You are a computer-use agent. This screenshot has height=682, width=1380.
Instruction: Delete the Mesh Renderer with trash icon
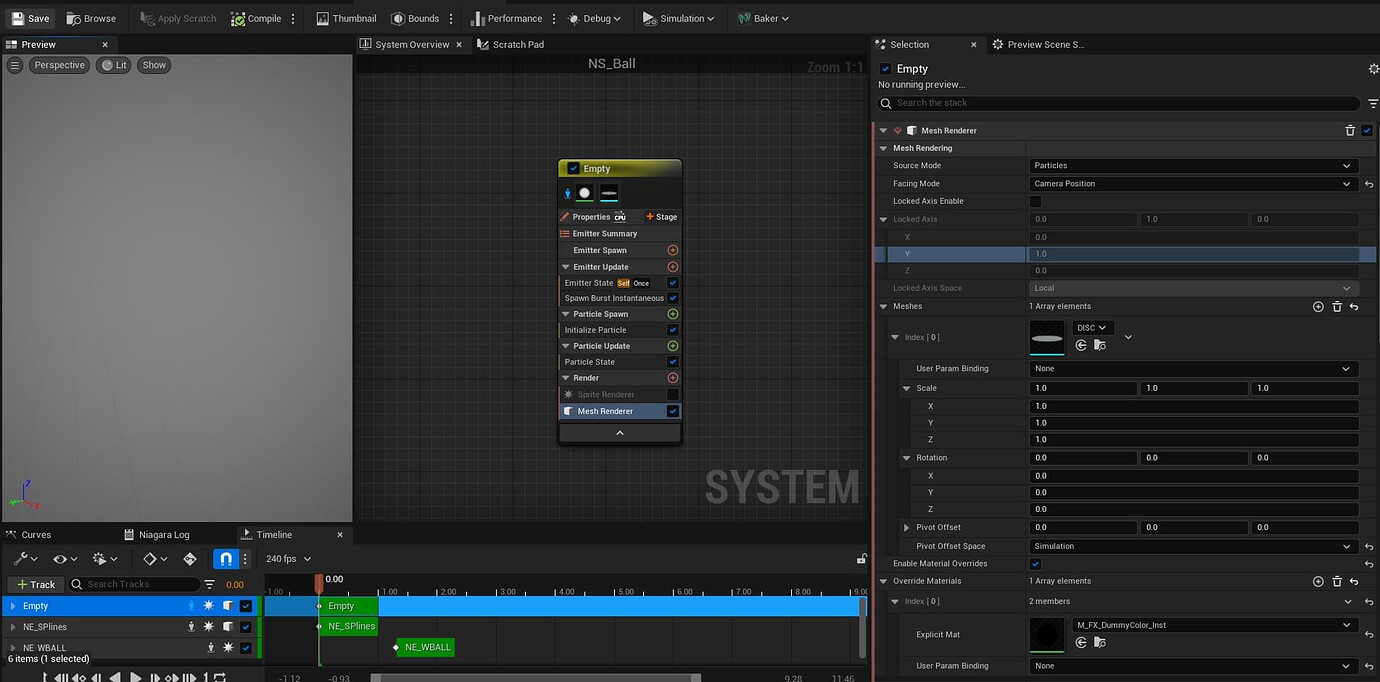[x=1350, y=130]
